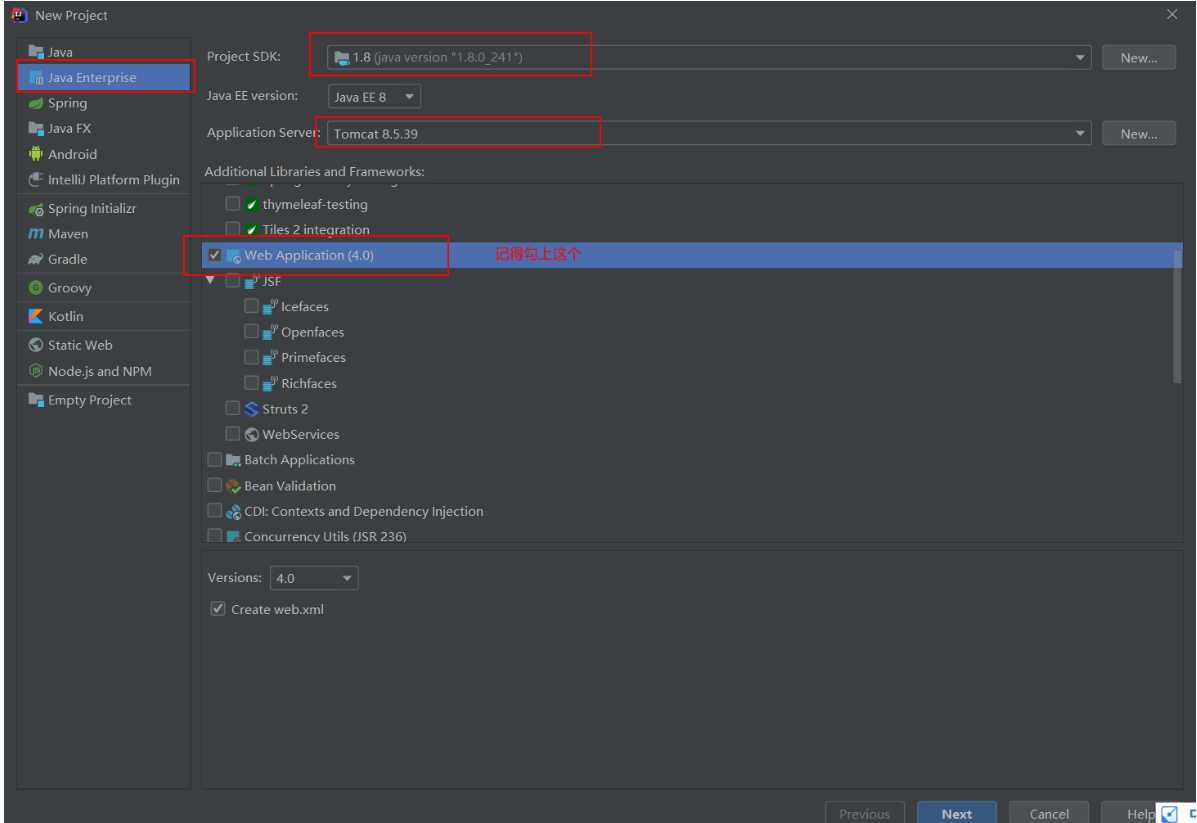Click the Maven m icon
Image resolution: width=1197 pixels, height=823 pixels.
point(36,234)
